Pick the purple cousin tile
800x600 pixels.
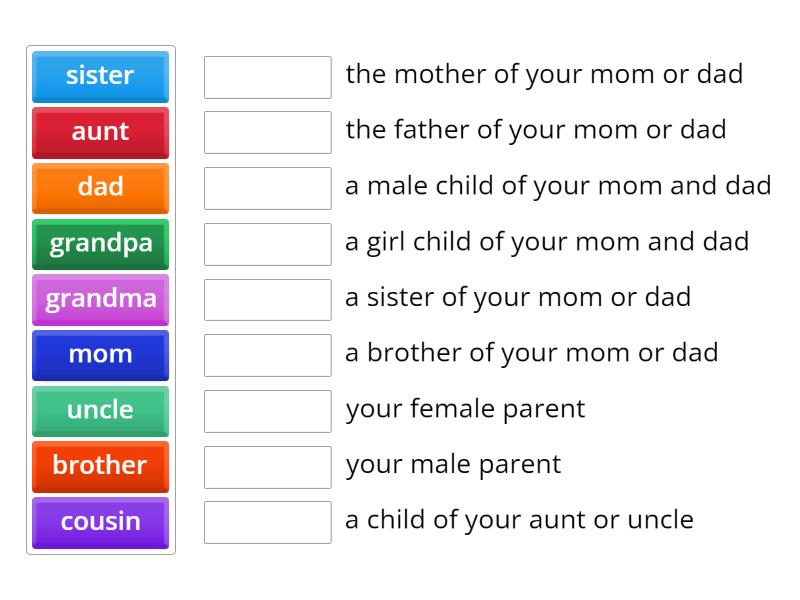pyautogui.click(x=100, y=522)
